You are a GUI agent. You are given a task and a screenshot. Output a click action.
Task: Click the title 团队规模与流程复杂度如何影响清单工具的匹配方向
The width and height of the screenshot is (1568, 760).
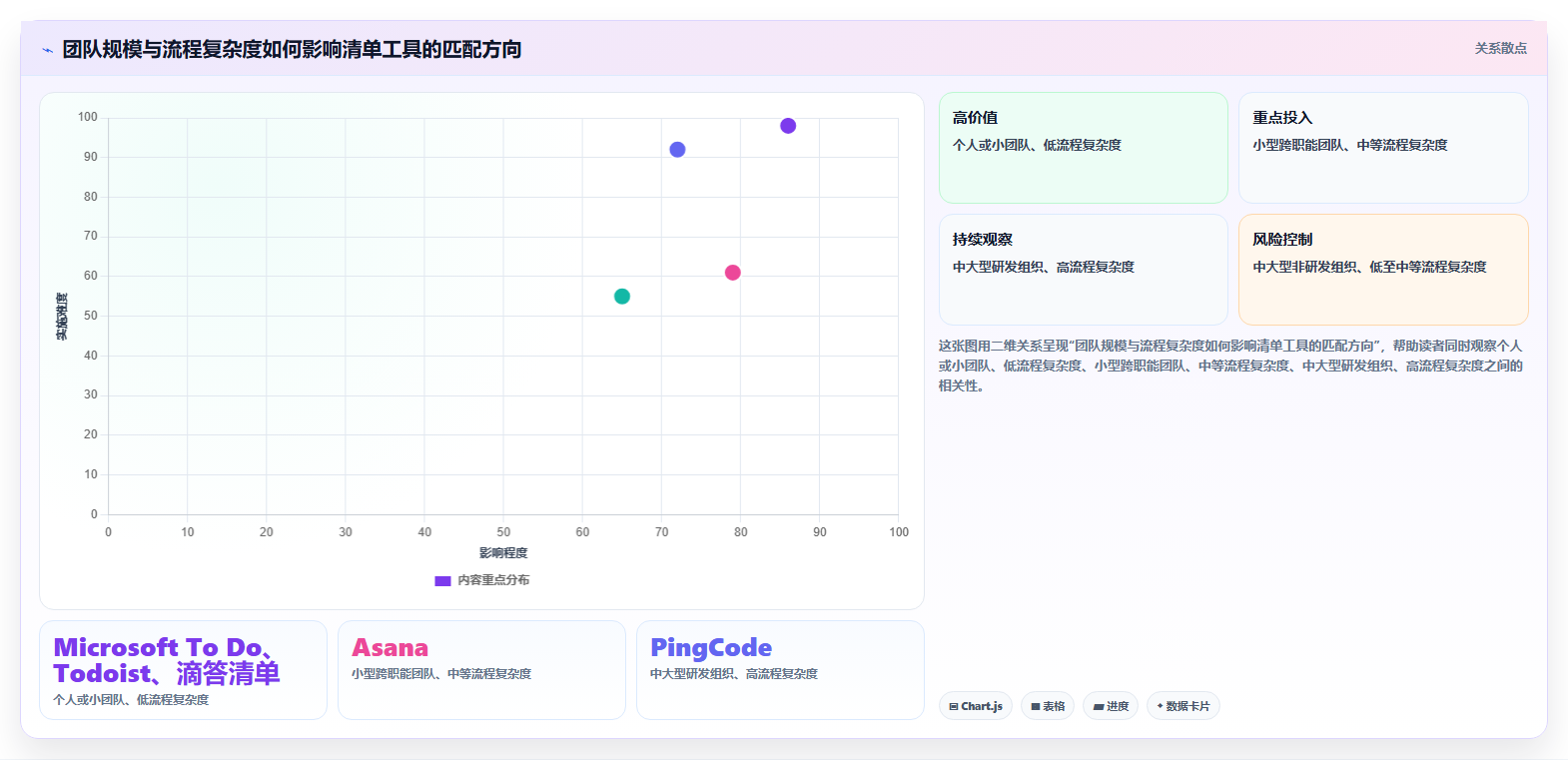(x=292, y=49)
